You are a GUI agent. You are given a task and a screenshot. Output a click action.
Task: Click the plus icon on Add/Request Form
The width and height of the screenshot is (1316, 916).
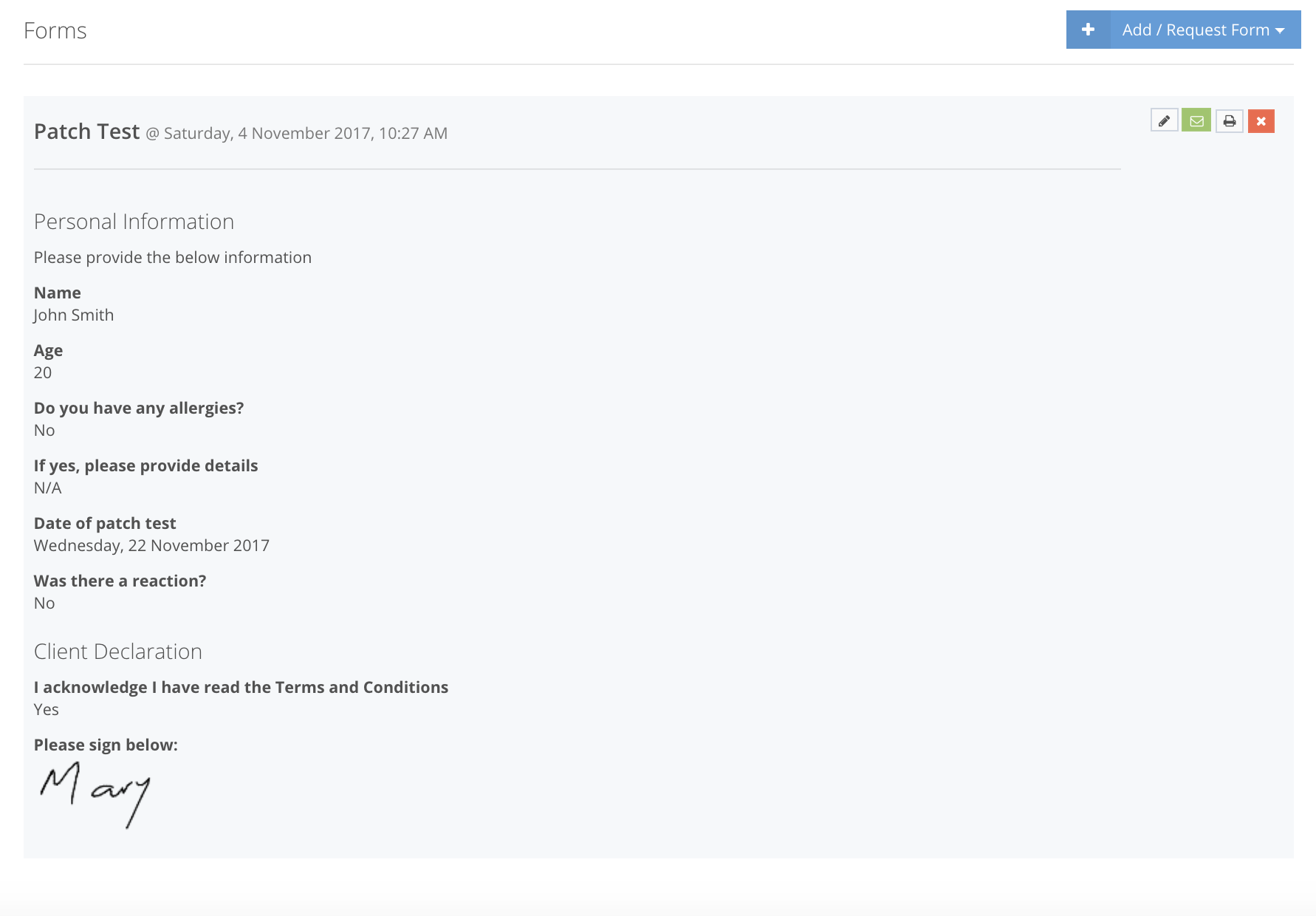(x=1087, y=30)
